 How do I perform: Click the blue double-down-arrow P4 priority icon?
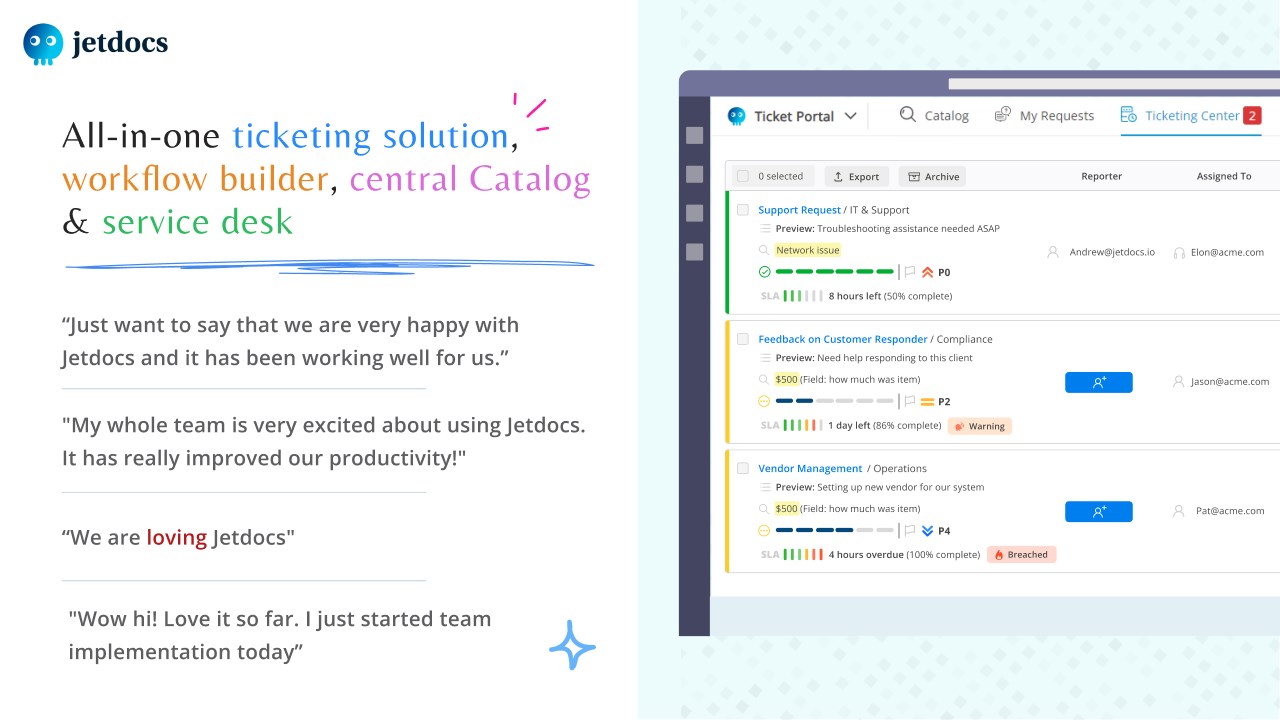[x=927, y=531]
